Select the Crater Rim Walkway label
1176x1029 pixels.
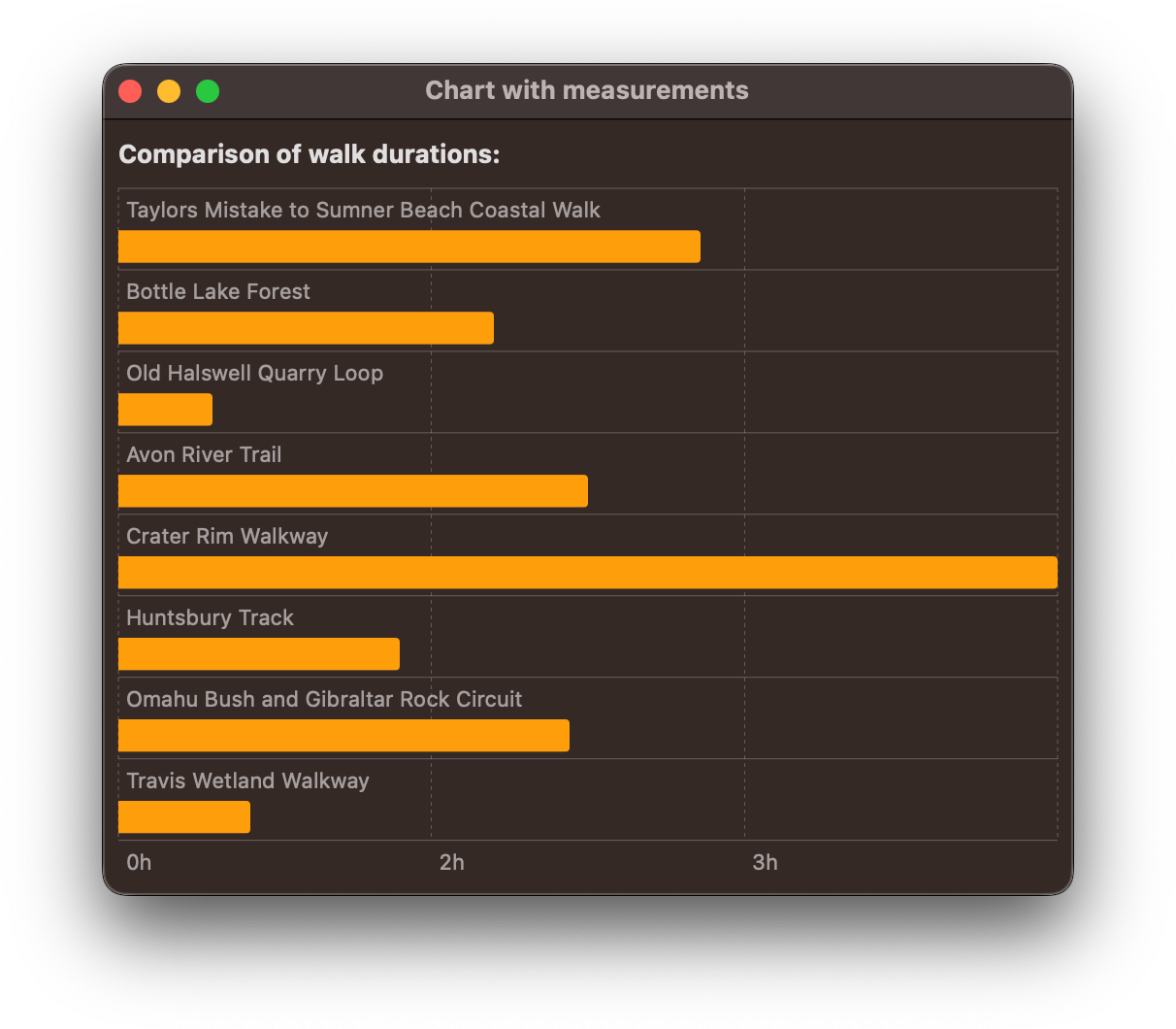(227, 536)
